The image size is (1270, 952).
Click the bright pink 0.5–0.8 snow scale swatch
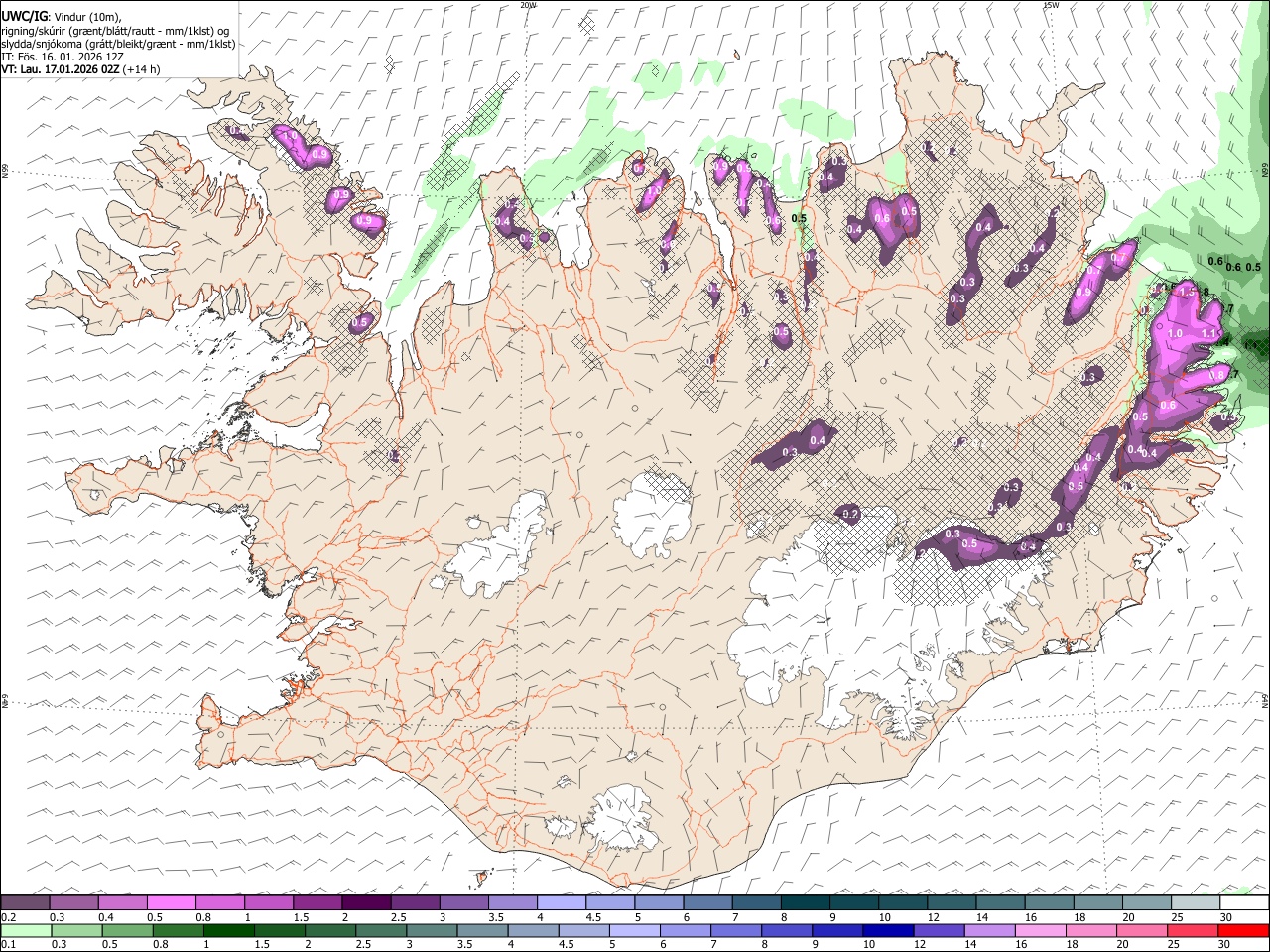172,903
